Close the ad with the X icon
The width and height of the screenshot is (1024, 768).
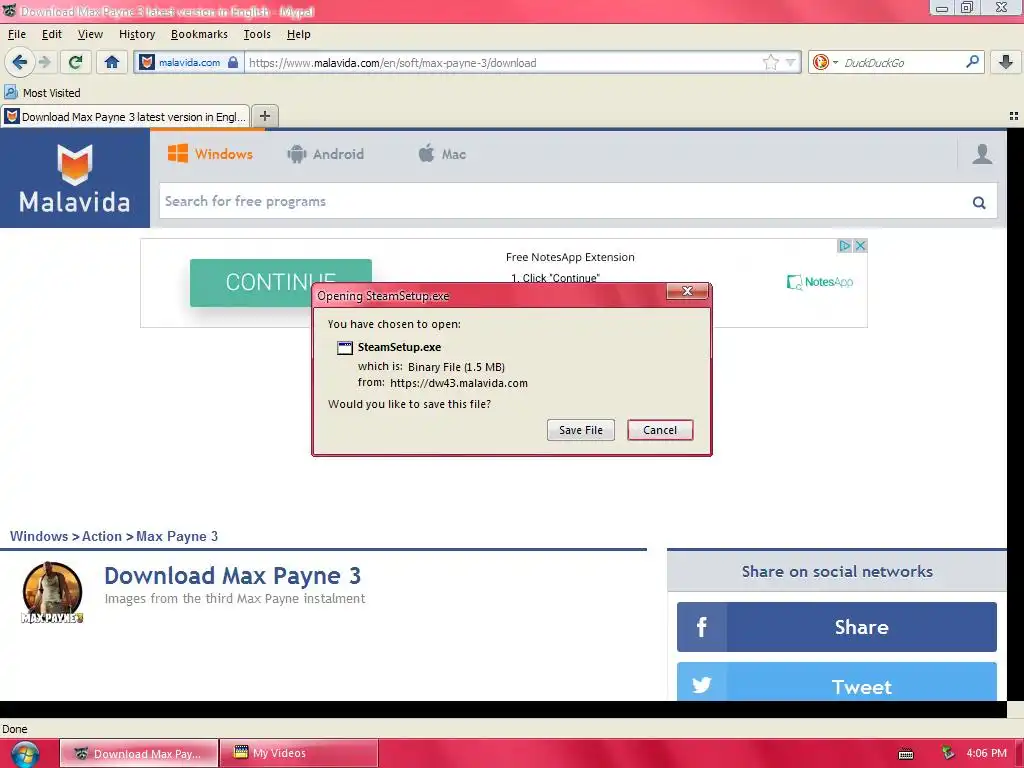tap(860, 246)
